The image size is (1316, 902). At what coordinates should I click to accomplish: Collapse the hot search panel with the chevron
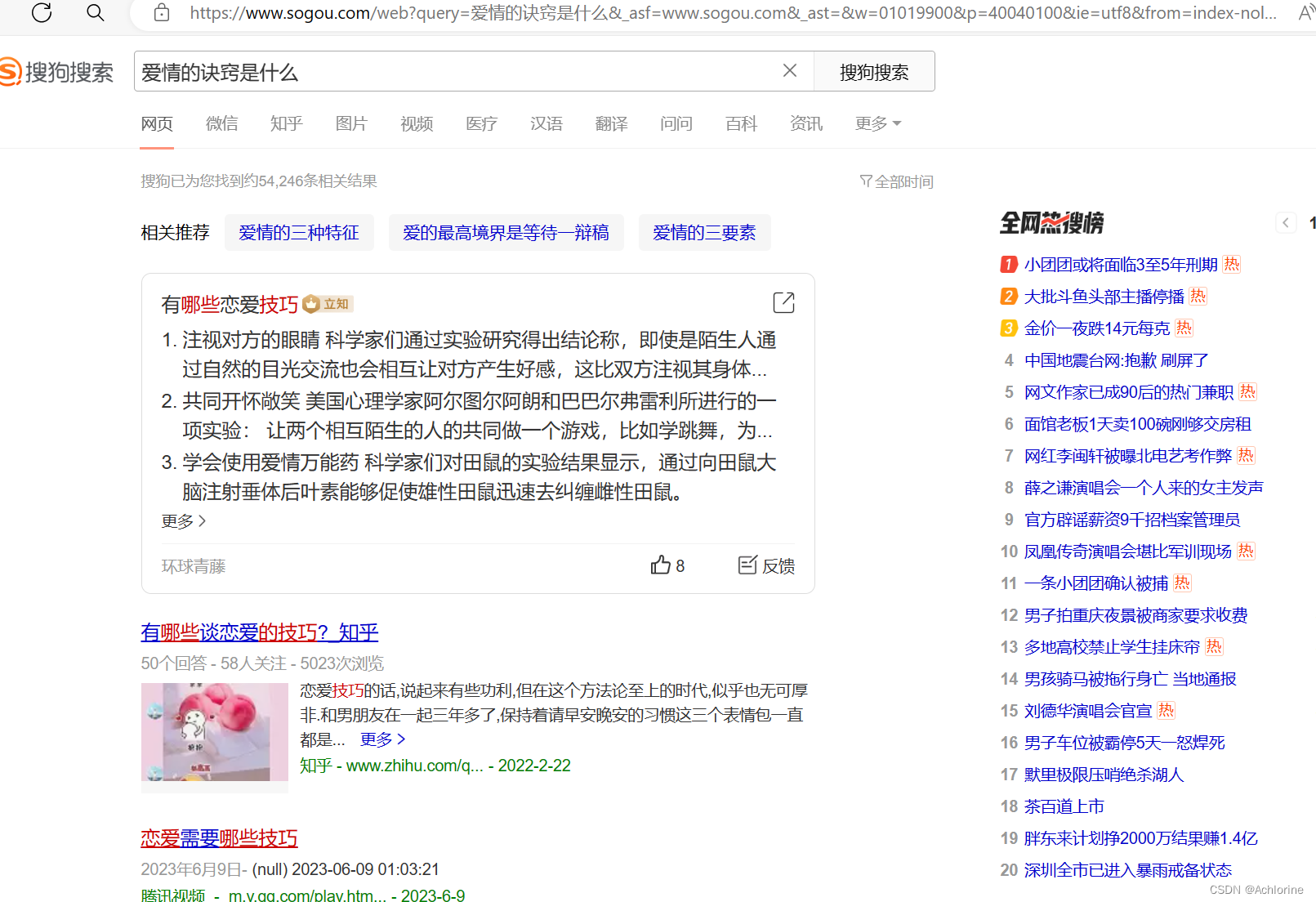1285,222
